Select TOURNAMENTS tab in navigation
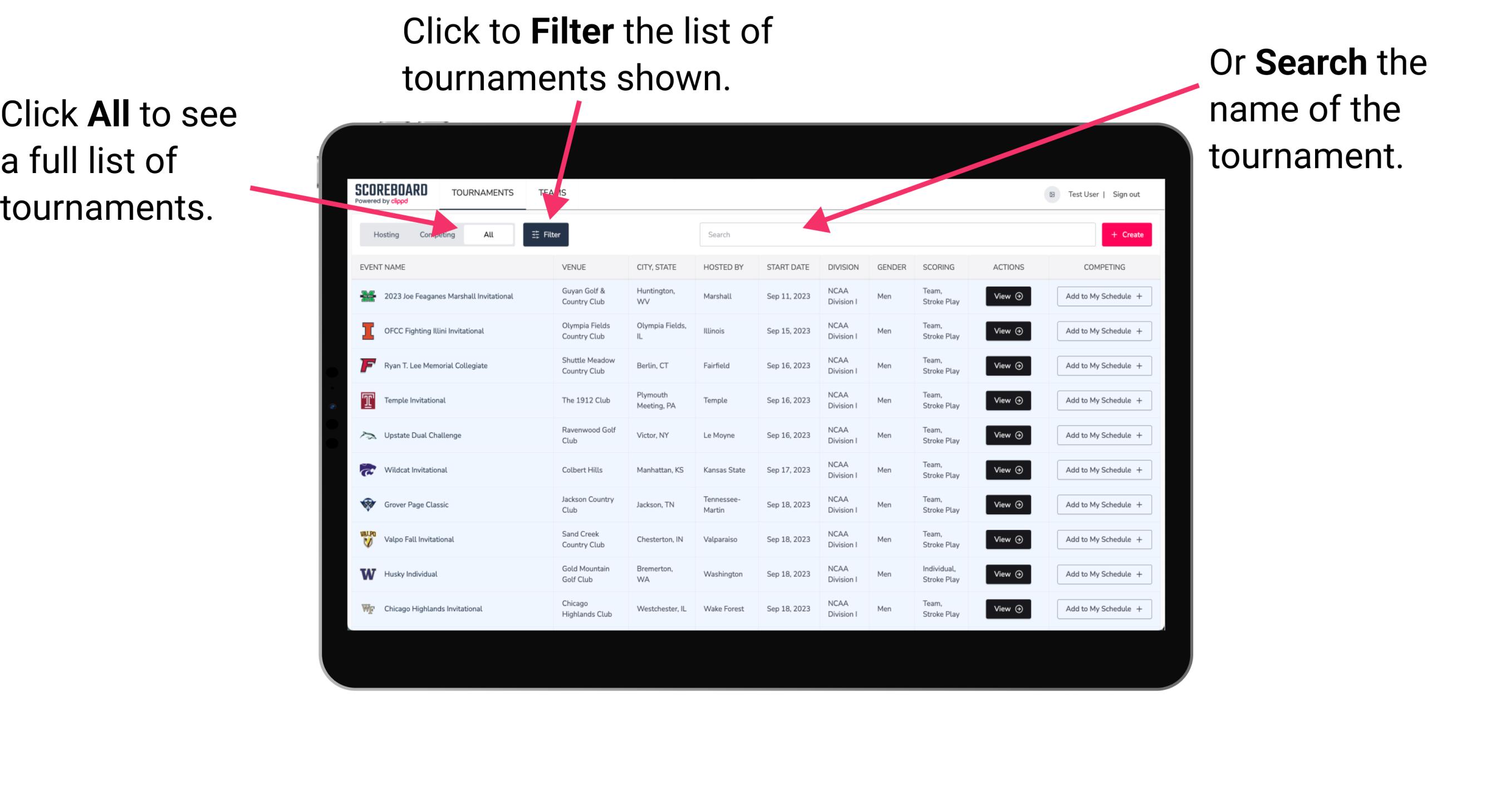 pyautogui.click(x=480, y=192)
